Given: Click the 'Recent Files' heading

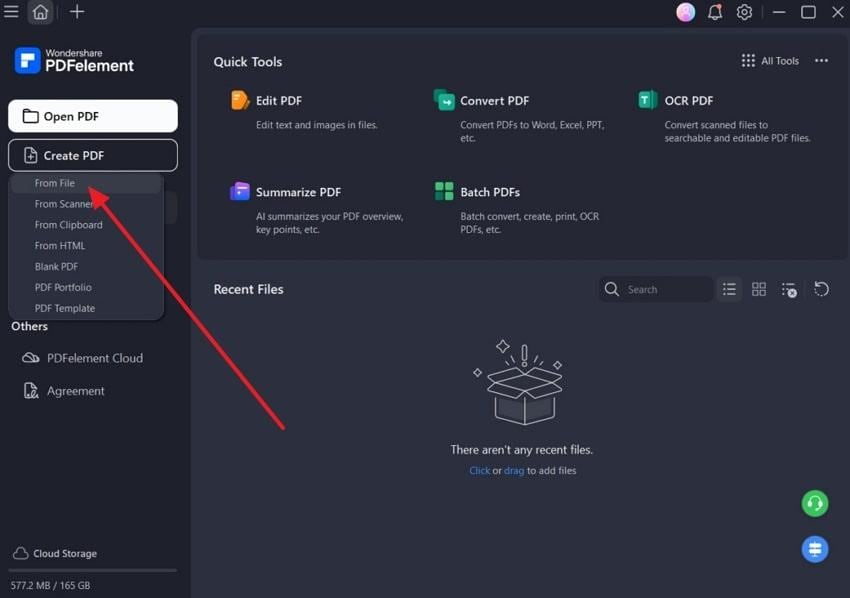Looking at the screenshot, I should click(248, 290).
